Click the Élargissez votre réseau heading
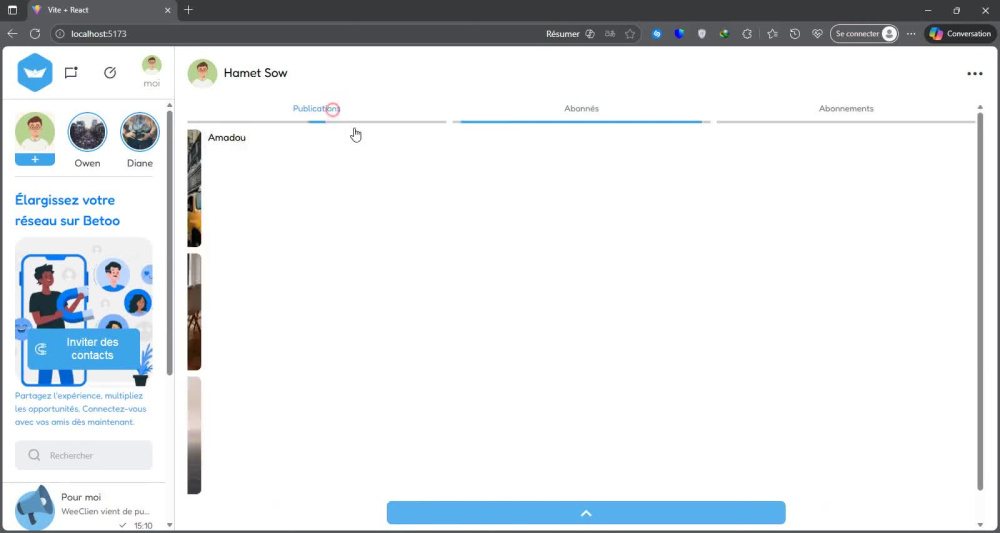 click(68, 210)
